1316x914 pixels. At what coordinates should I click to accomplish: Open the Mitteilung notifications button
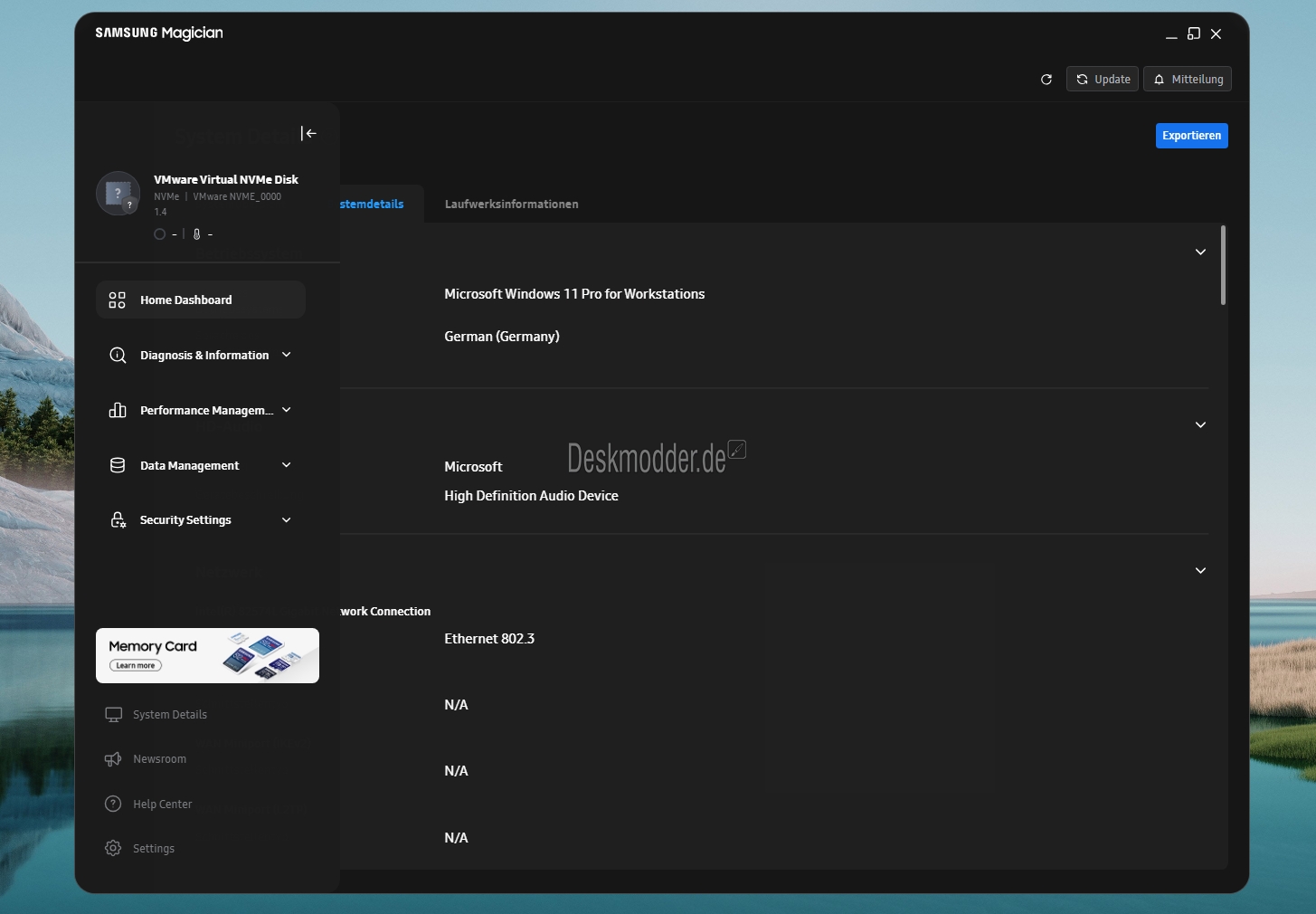click(1188, 80)
